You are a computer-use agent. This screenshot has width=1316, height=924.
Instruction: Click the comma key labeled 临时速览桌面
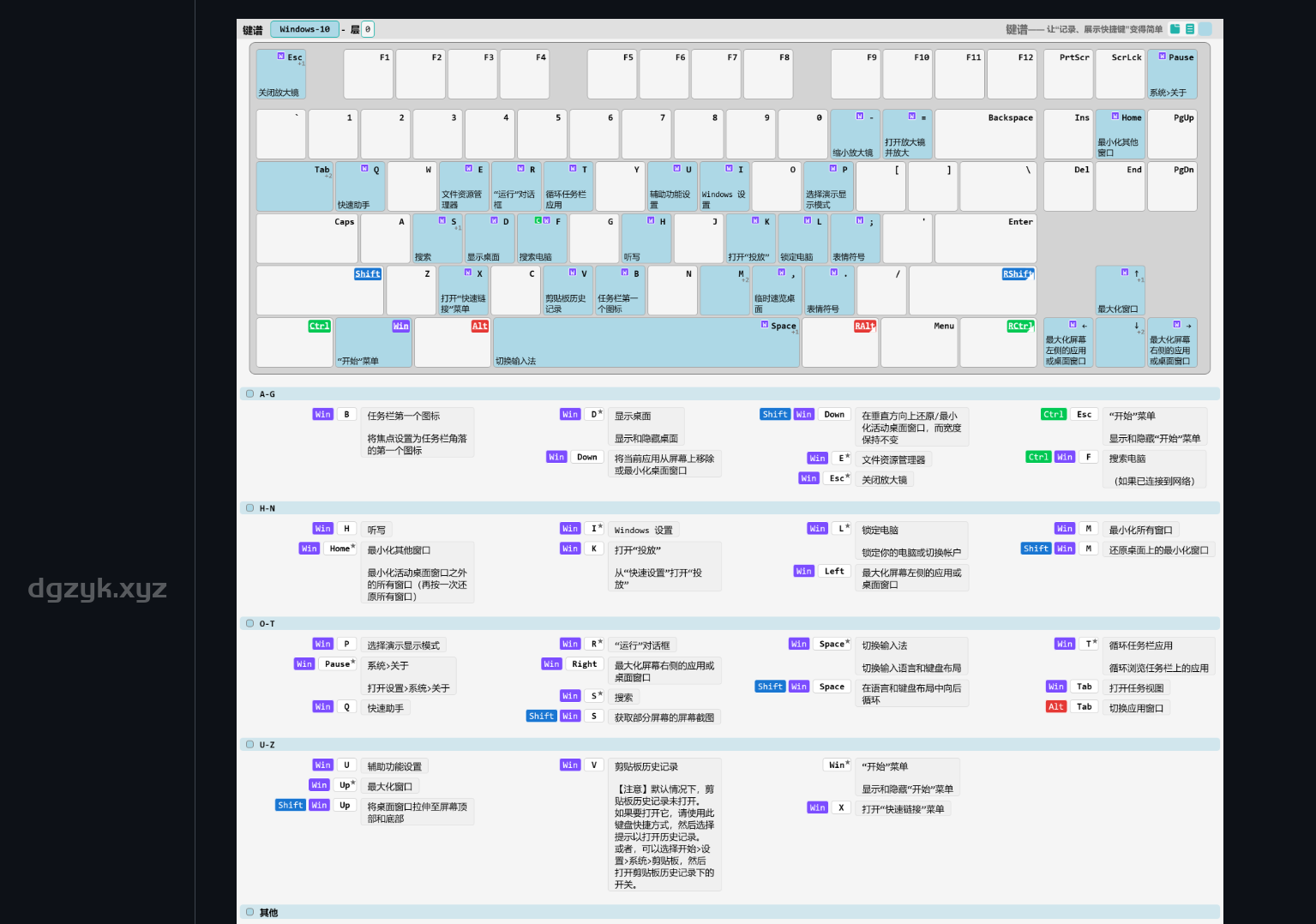click(x=777, y=291)
